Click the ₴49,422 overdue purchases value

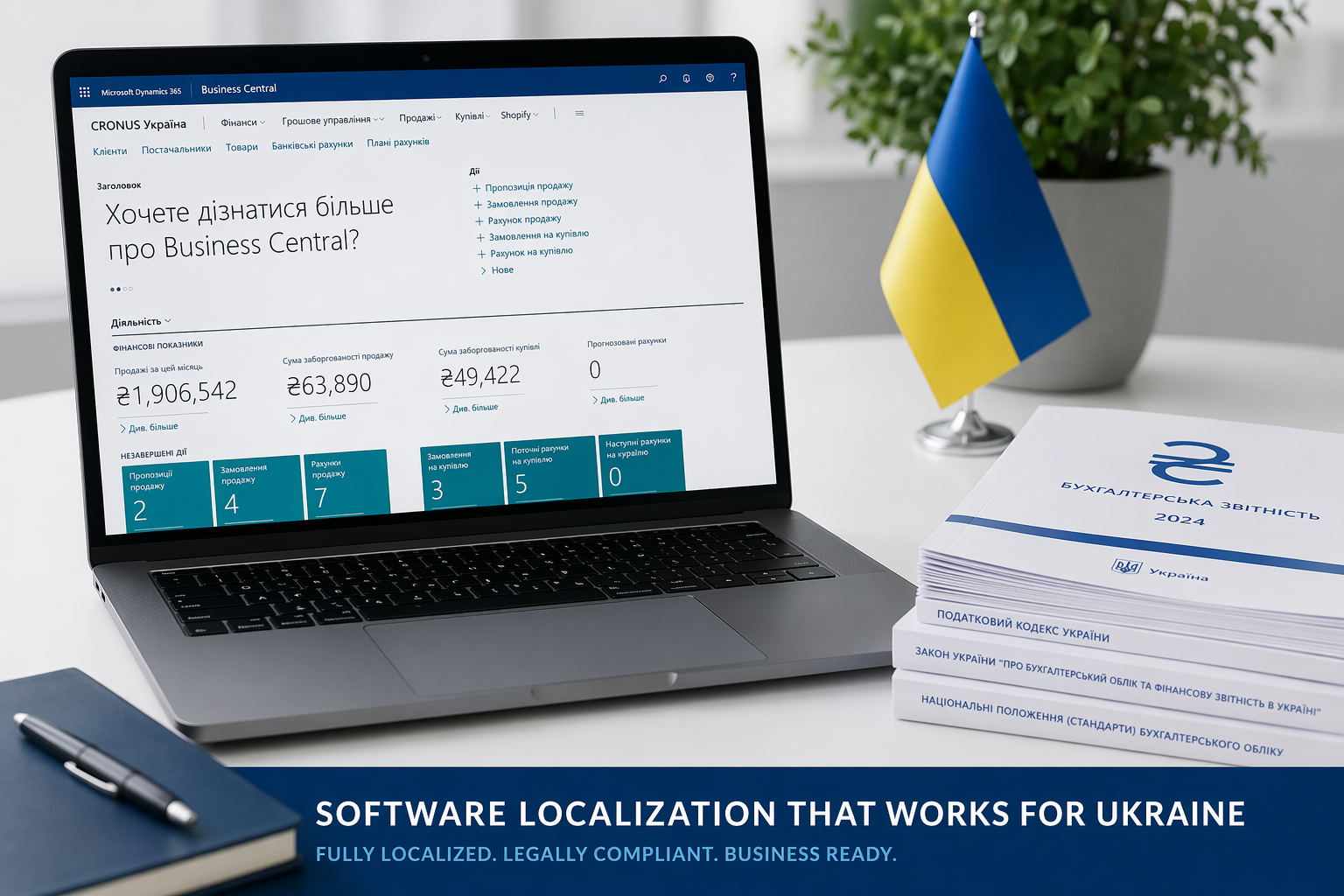pyautogui.click(x=480, y=376)
